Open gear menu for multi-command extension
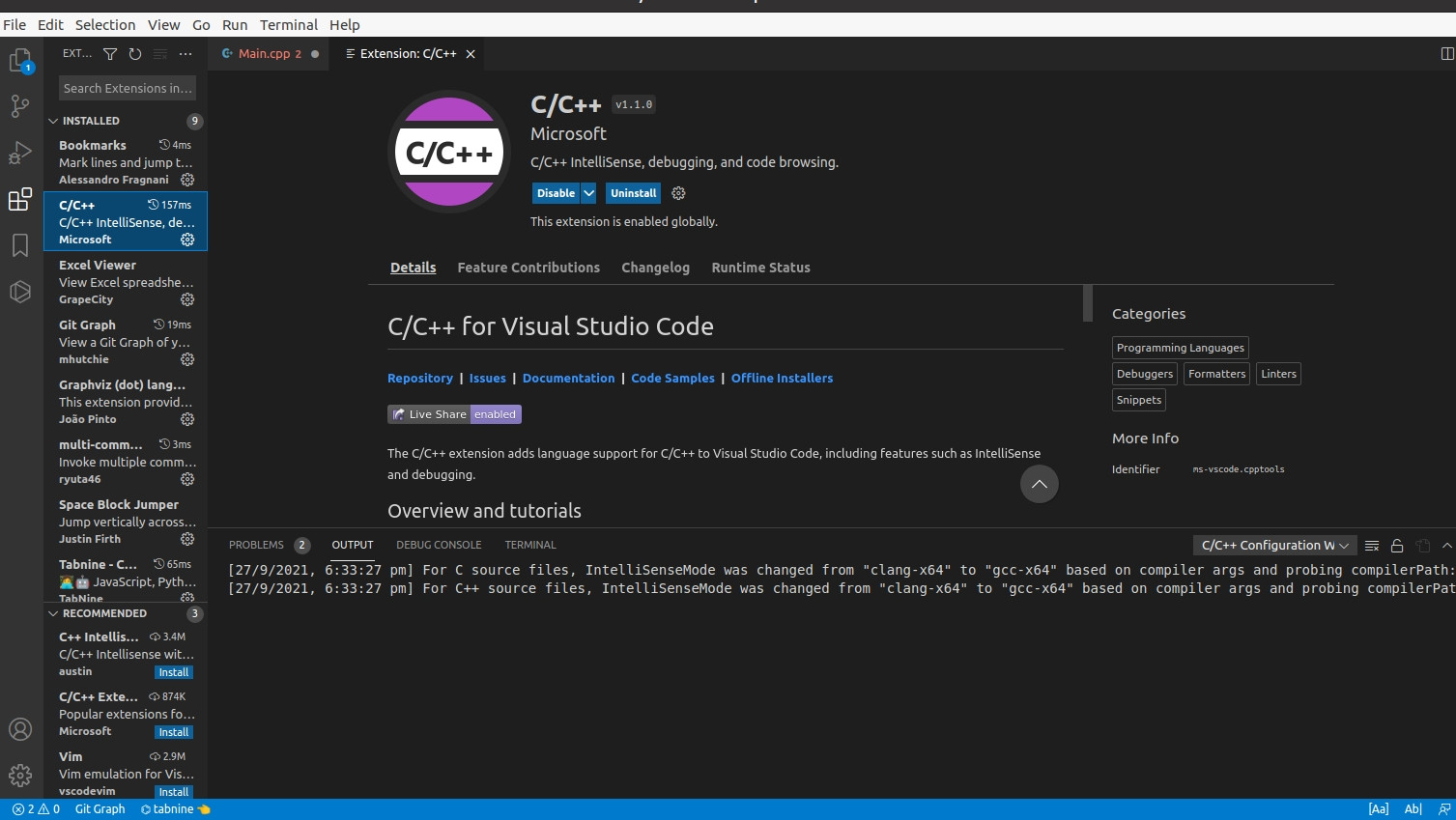Viewport: 1456px width, 820px height. point(187,479)
